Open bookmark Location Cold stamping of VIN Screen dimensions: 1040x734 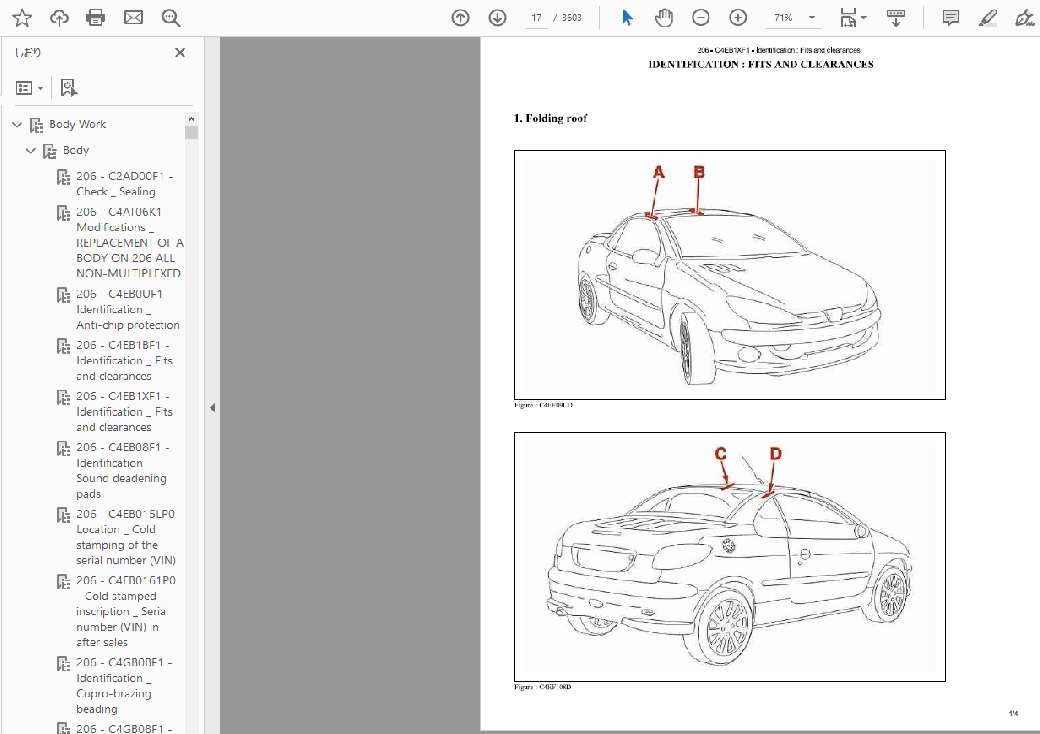pyautogui.click(x=125, y=537)
